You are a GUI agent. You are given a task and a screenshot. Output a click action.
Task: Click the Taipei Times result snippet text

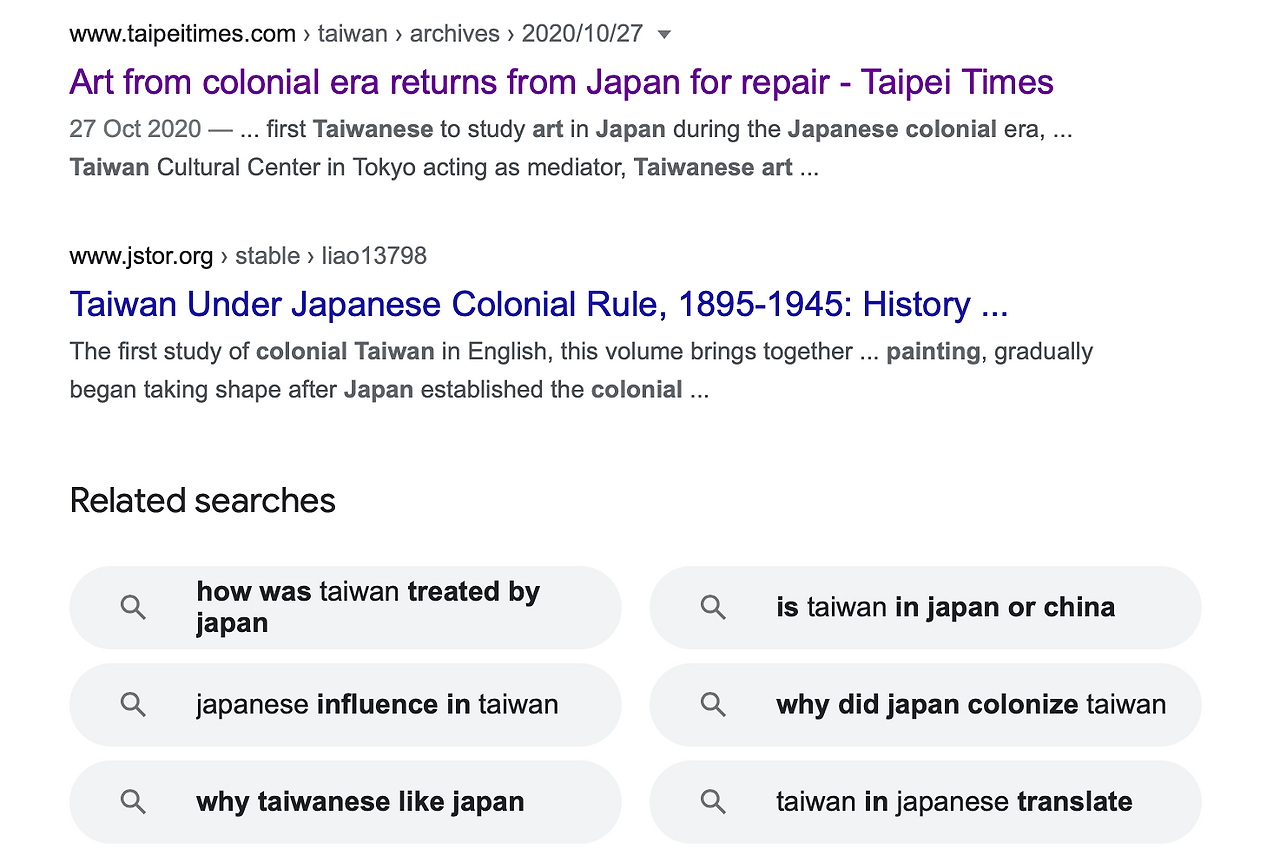pyautogui.click(x=570, y=148)
